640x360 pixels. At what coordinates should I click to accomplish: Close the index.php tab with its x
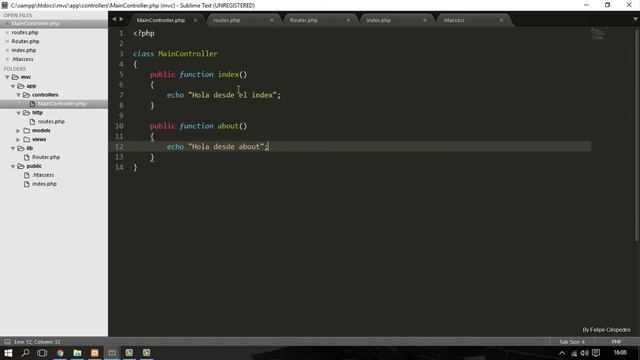(425, 20)
